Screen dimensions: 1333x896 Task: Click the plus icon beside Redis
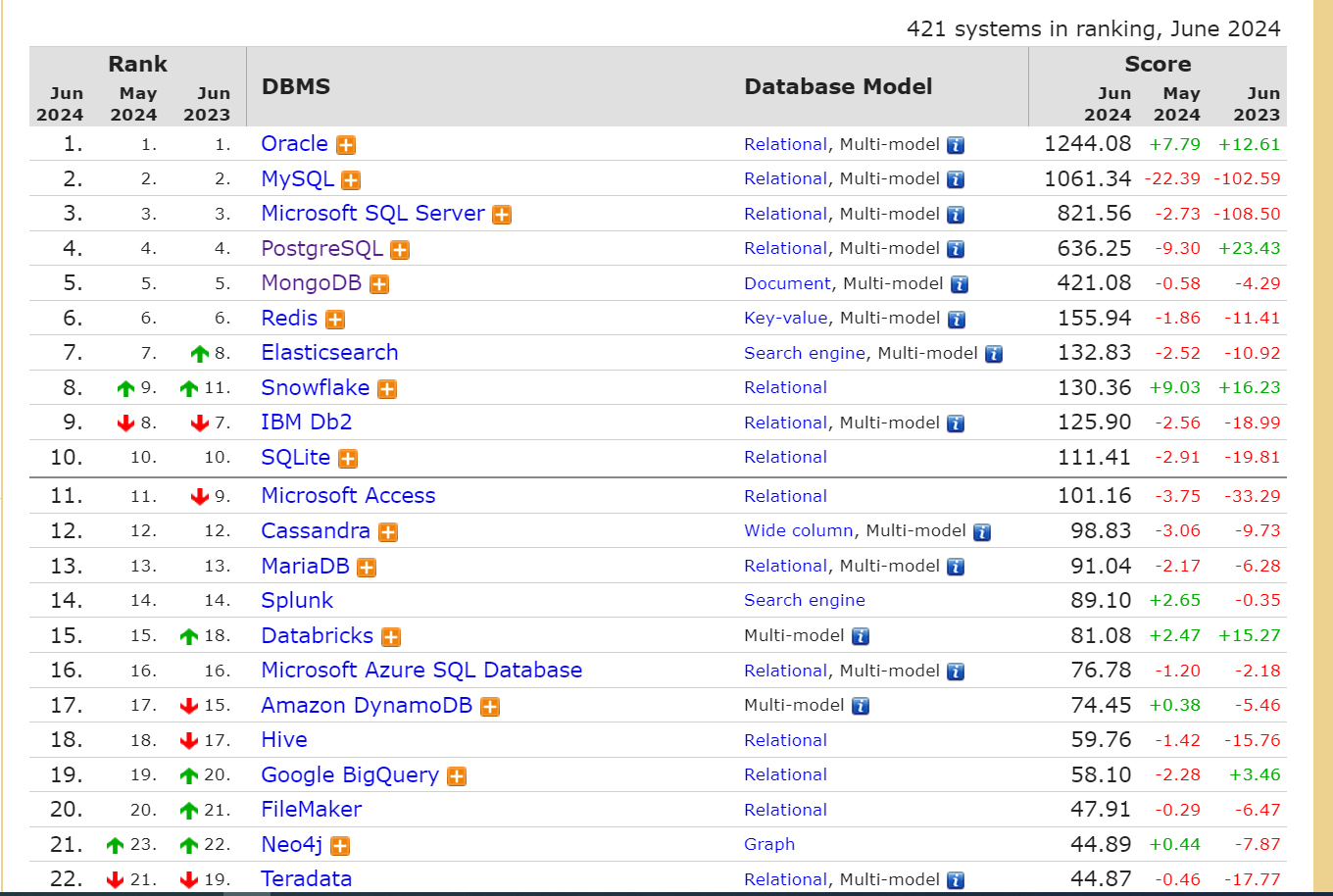(x=335, y=320)
